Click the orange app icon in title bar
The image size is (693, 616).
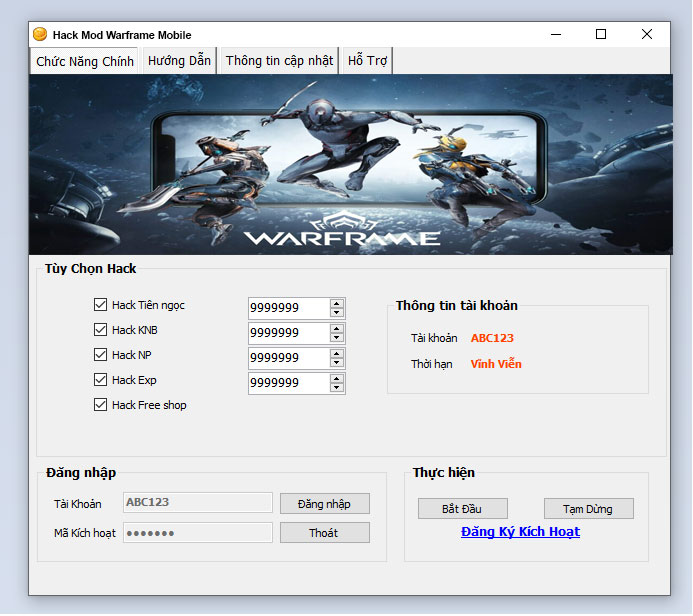tap(40, 35)
